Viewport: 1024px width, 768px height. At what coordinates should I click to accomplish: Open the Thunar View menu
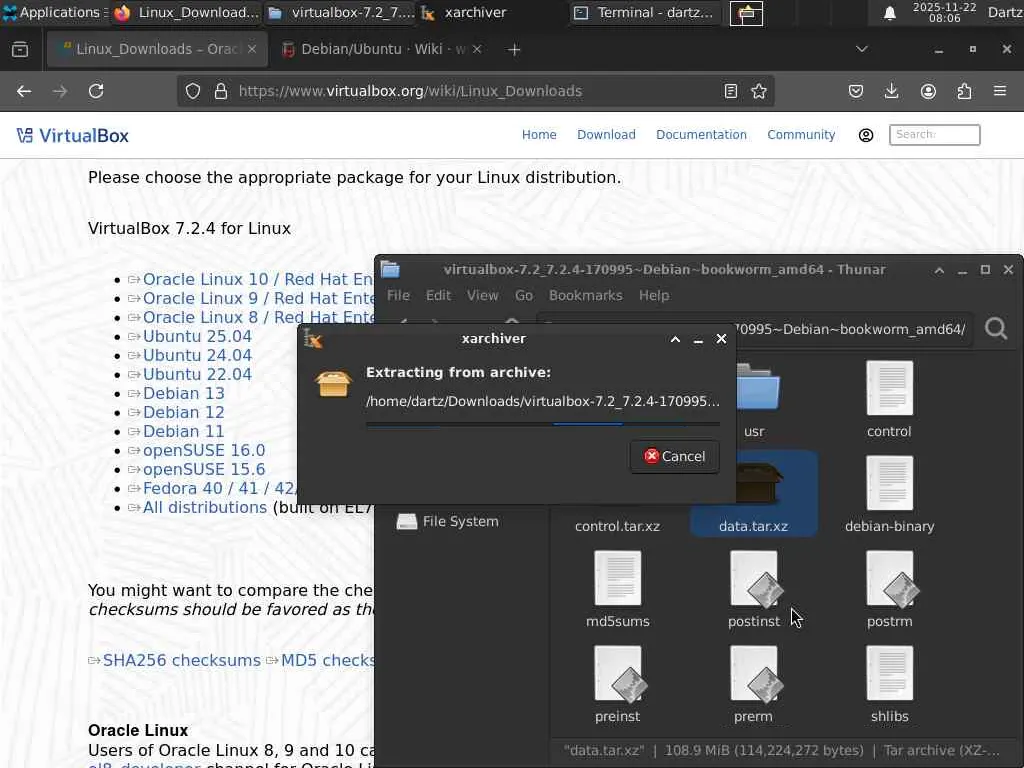[483, 295]
